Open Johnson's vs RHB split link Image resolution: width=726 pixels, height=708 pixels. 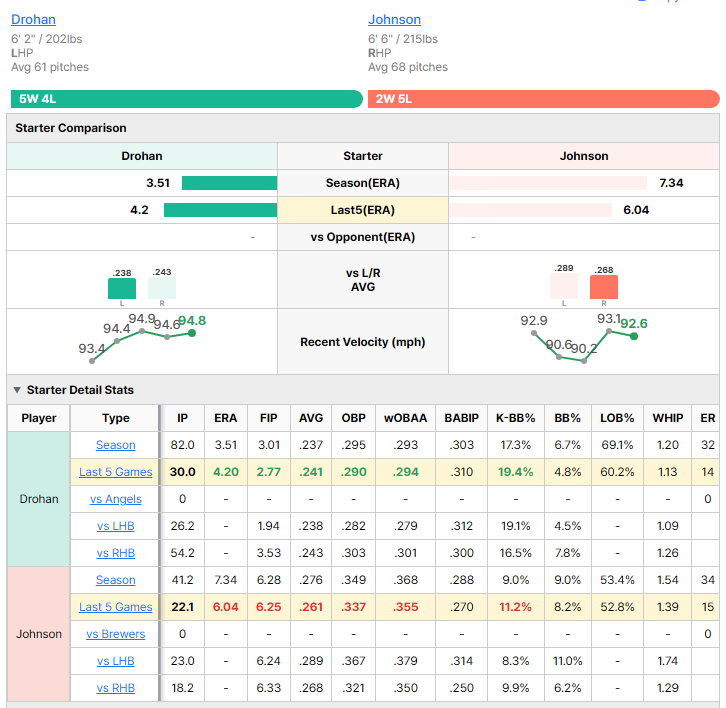[x=116, y=688]
